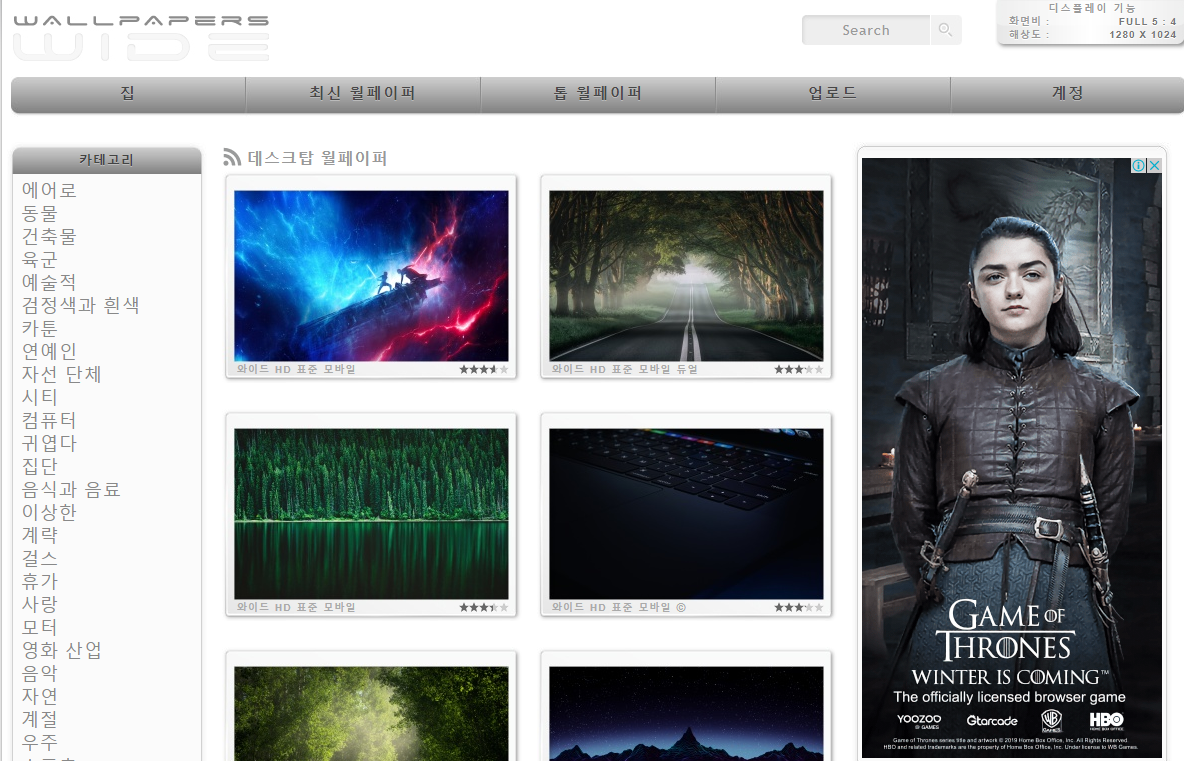Click 와이드 tag under Star Wars wallpaper

click(253, 369)
